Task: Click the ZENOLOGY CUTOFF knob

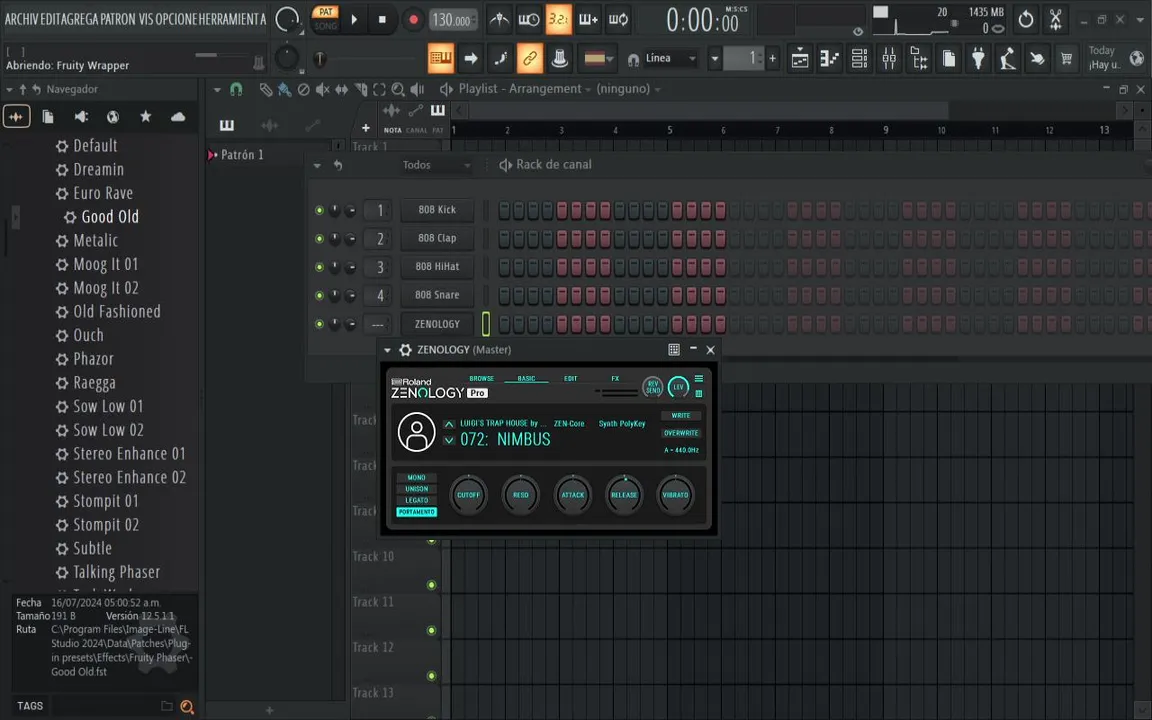Action: [469, 495]
